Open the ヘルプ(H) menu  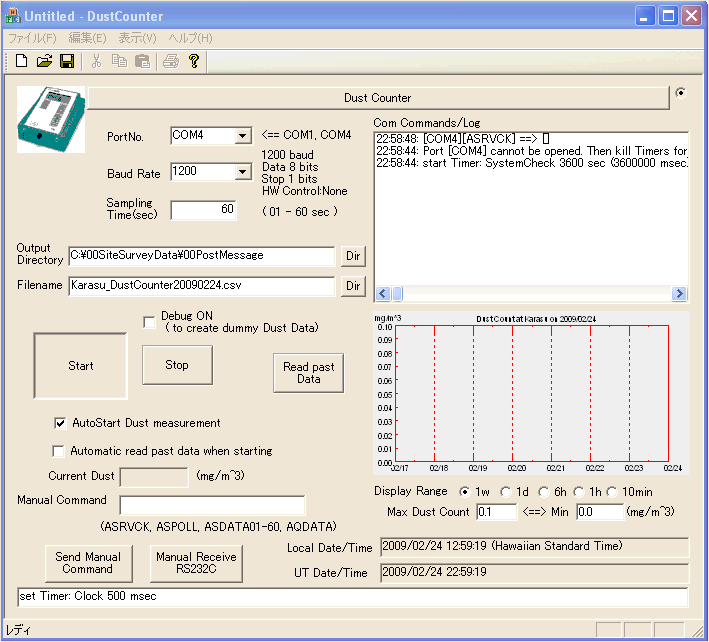coord(190,38)
